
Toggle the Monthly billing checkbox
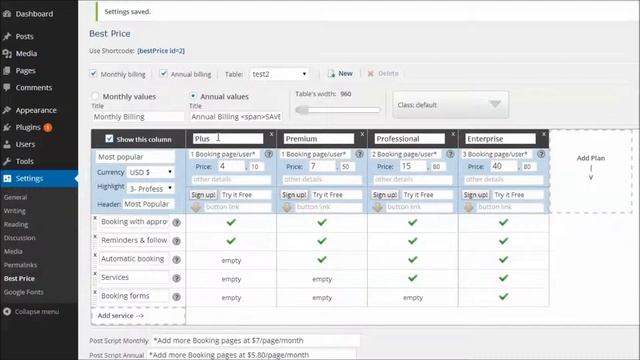pyautogui.click(x=93, y=73)
